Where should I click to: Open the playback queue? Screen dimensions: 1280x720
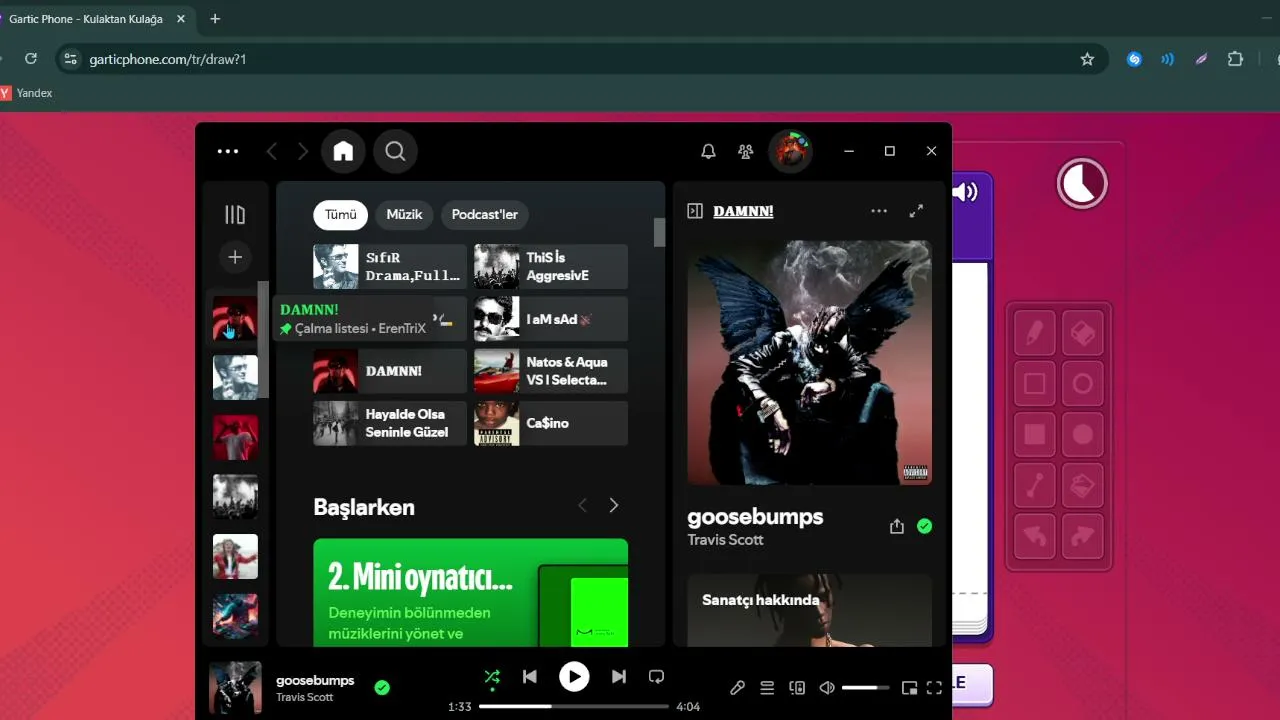click(x=767, y=688)
